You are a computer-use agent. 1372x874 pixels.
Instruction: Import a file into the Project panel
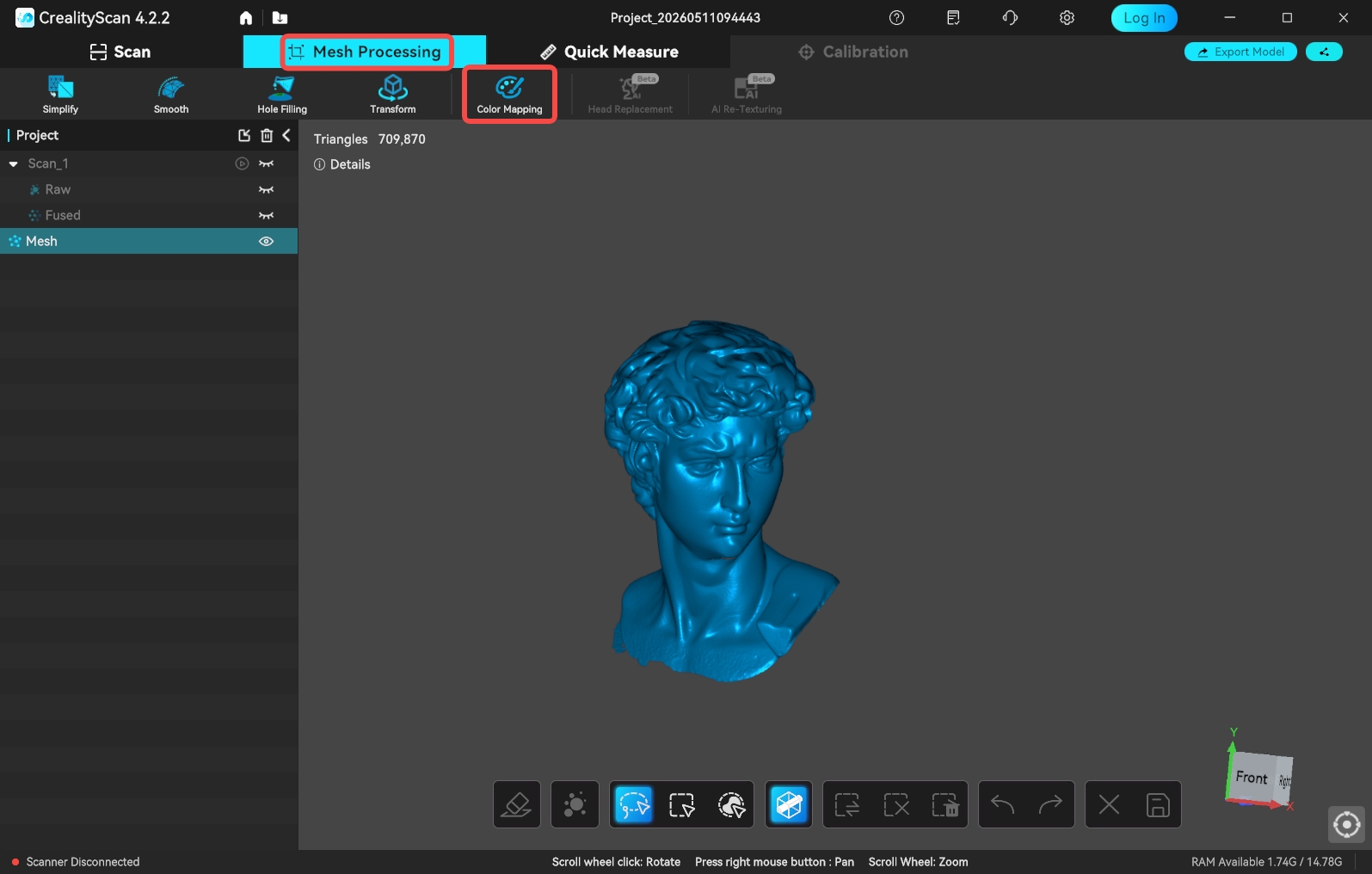pos(244,135)
